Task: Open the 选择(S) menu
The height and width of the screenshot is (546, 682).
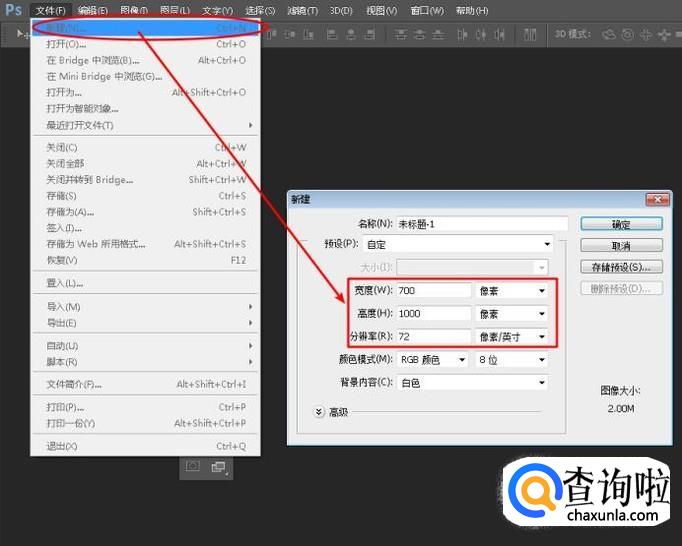Action: tap(260, 10)
